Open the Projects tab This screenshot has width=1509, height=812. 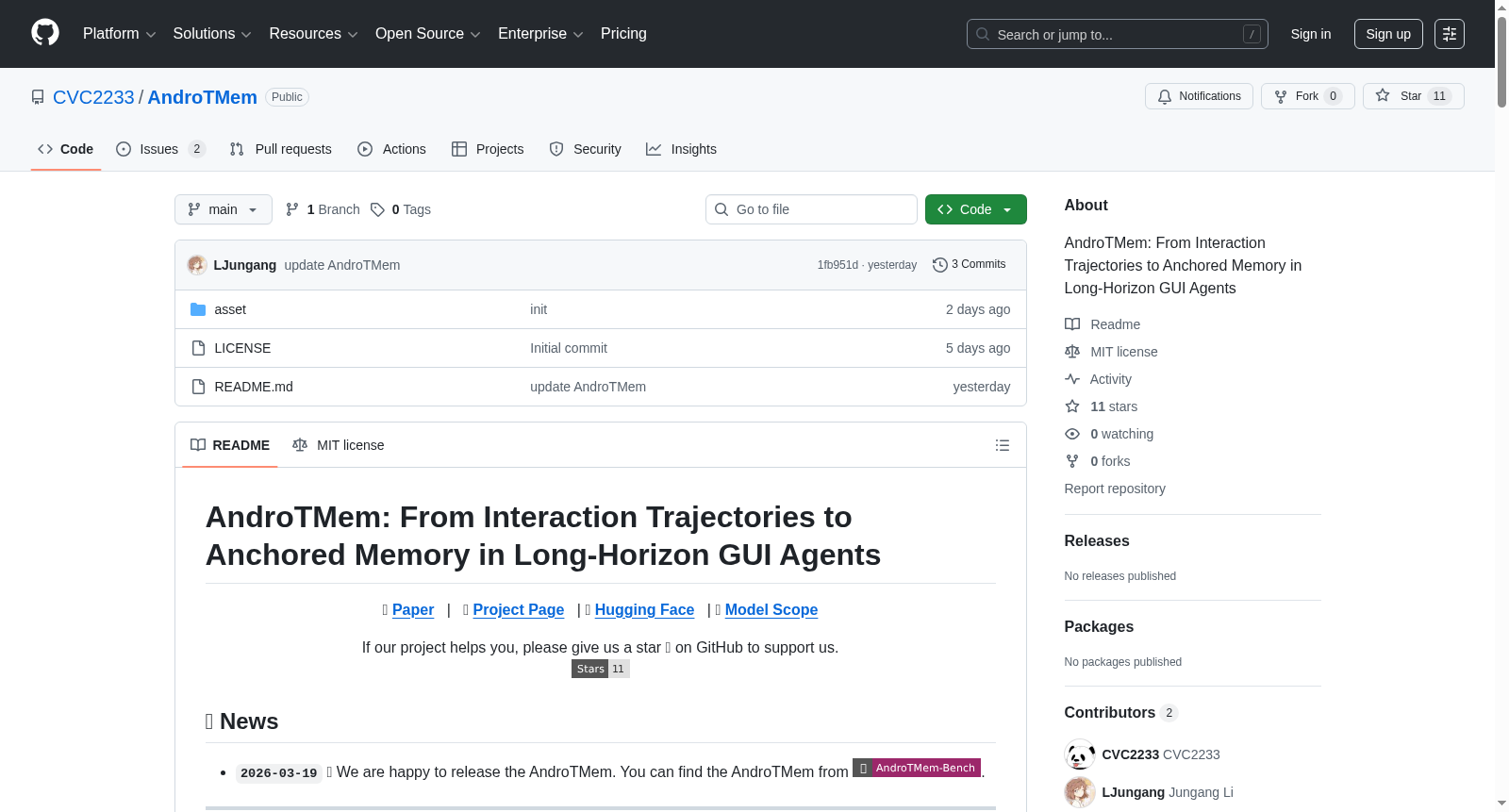[x=488, y=149]
